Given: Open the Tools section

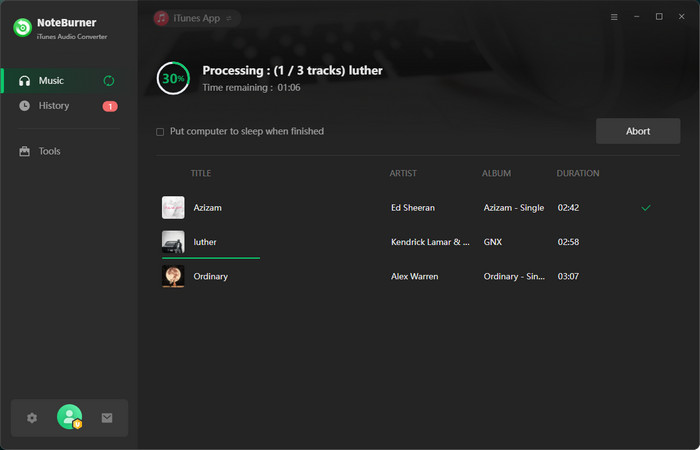Looking at the screenshot, I should [49, 151].
